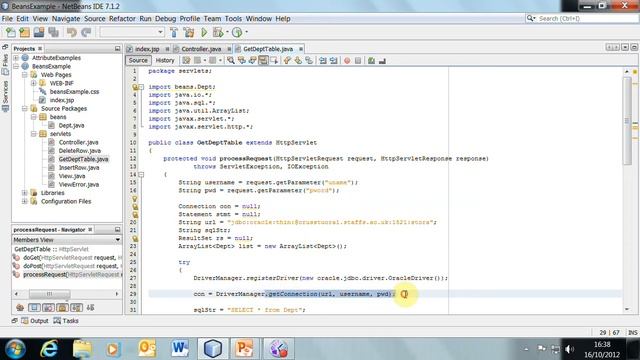Click the Build Project hammer icon
The height and width of the screenshot is (360, 640).
(x=174, y=32)
